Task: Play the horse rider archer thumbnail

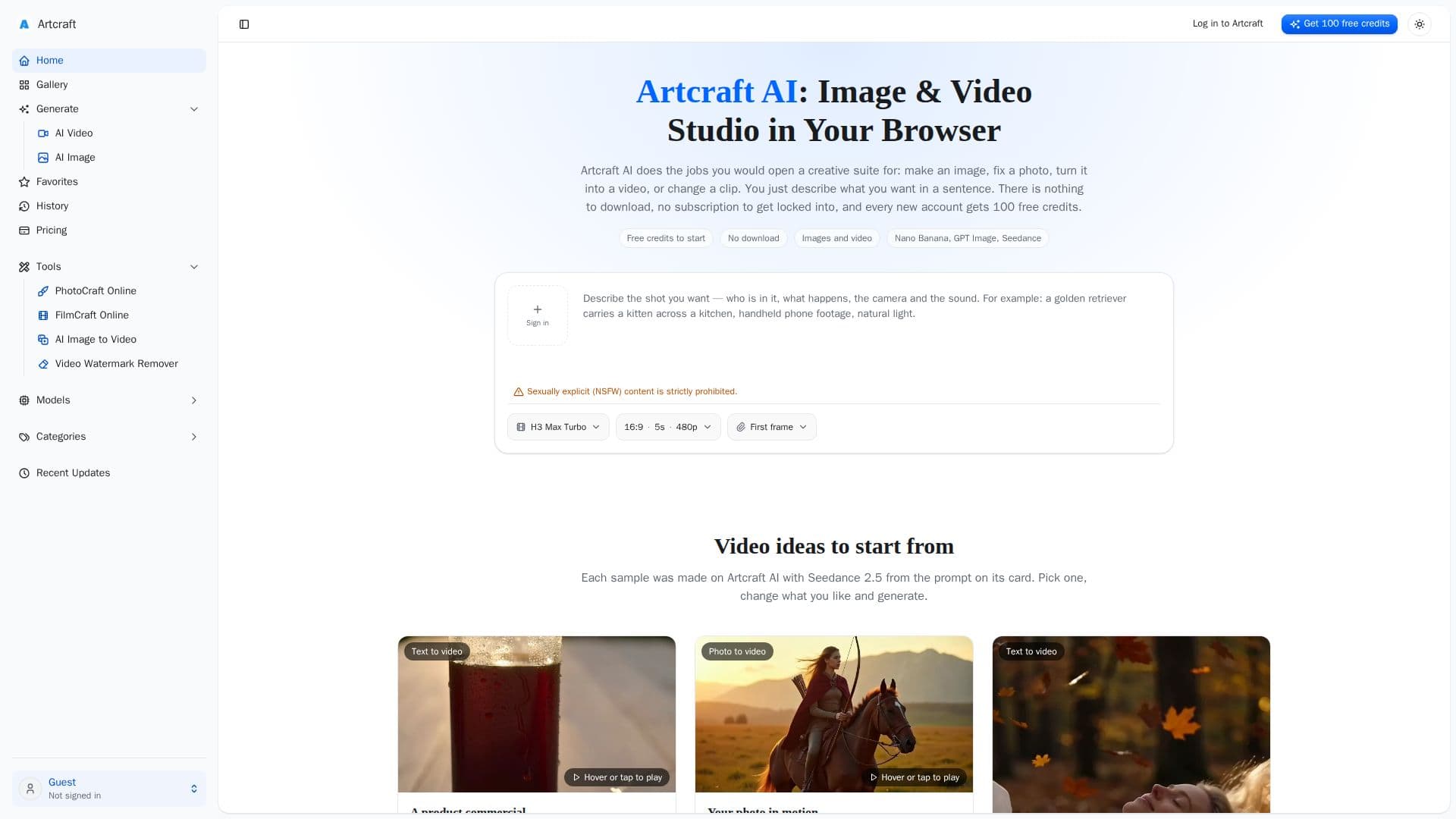Action: point(834,714)
